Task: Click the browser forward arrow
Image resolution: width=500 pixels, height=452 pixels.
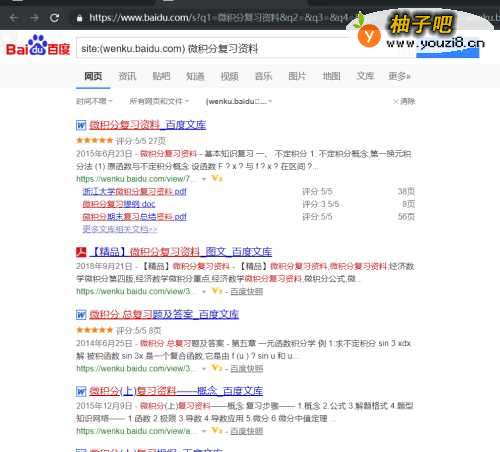Action: [34, 18]
